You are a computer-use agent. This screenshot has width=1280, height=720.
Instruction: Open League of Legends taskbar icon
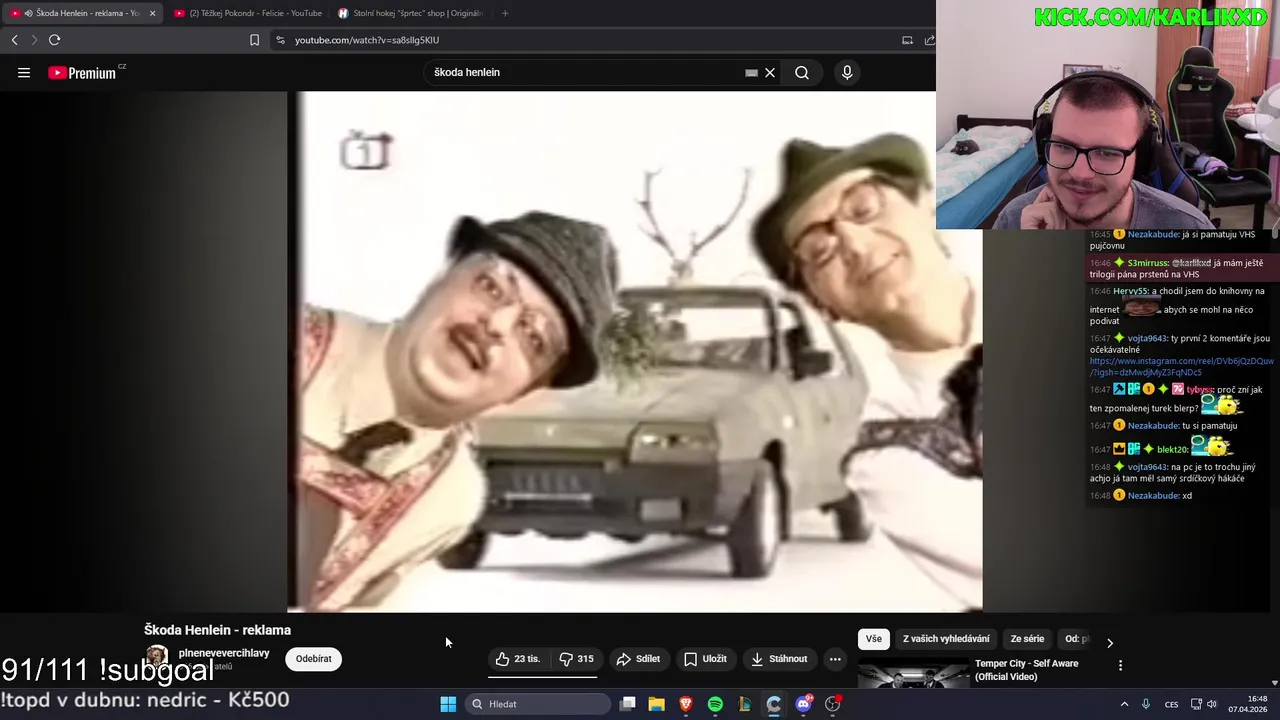(744, 704)
